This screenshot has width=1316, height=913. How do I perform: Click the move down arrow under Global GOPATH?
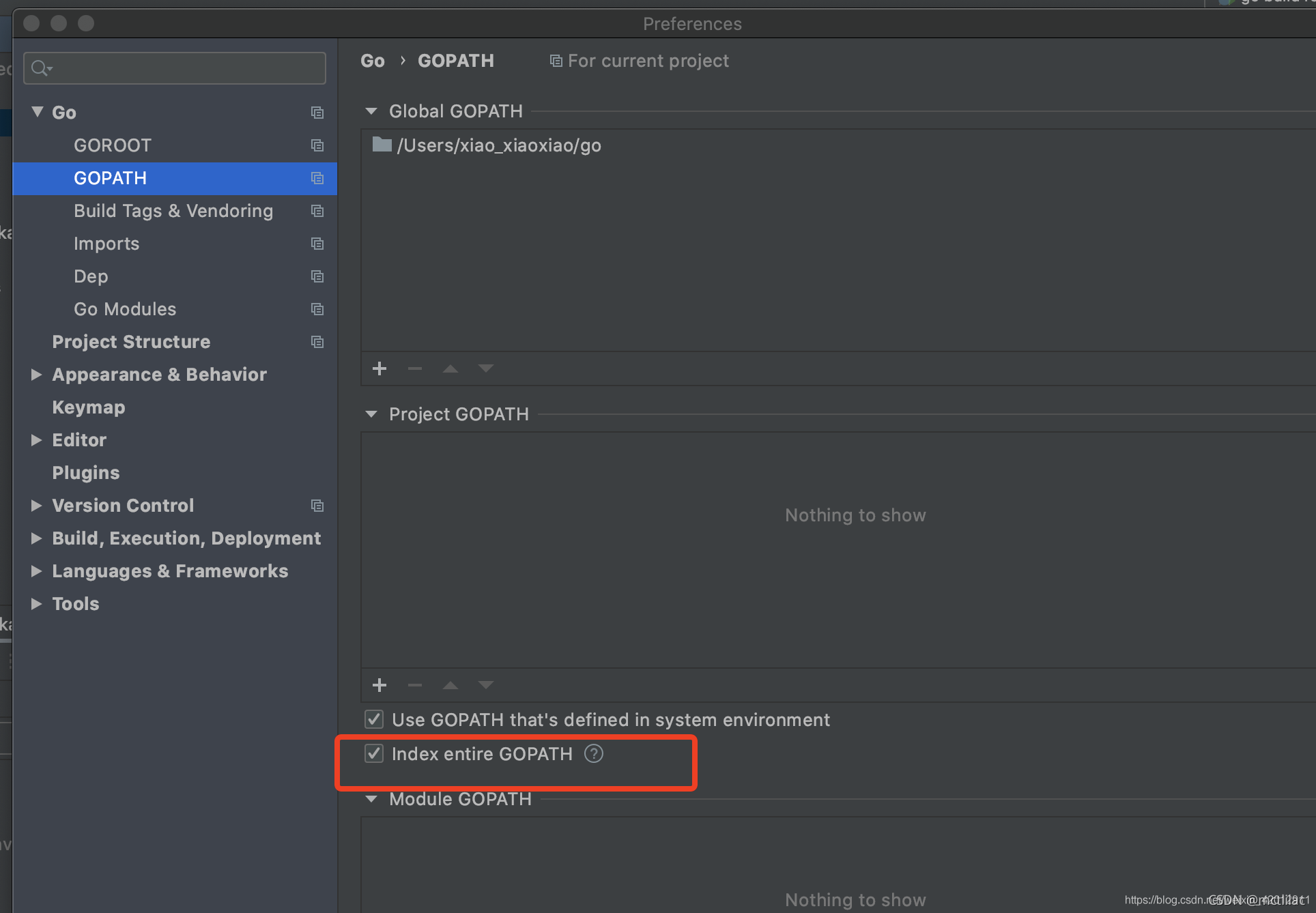(486, 368)
